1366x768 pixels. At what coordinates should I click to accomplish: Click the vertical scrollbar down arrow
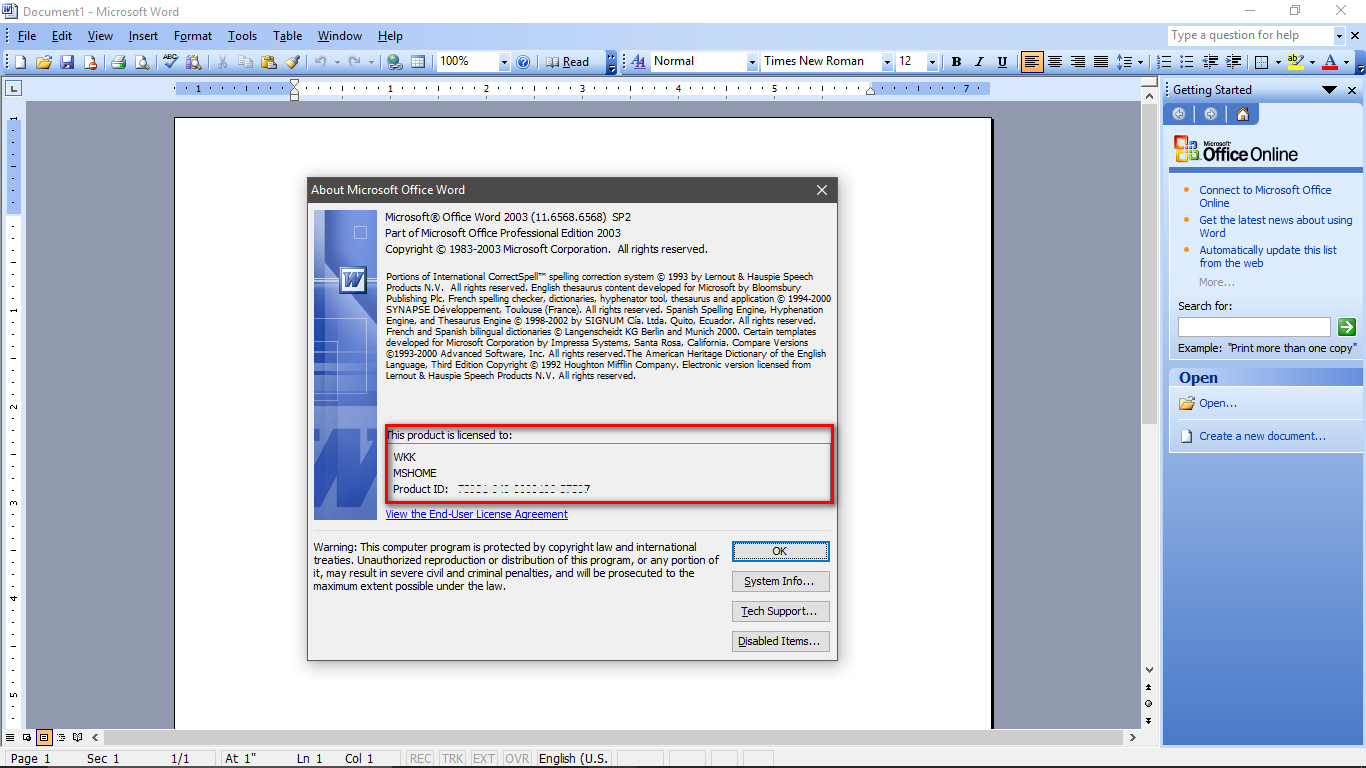pyautogui.click(x=1149, y=670)
